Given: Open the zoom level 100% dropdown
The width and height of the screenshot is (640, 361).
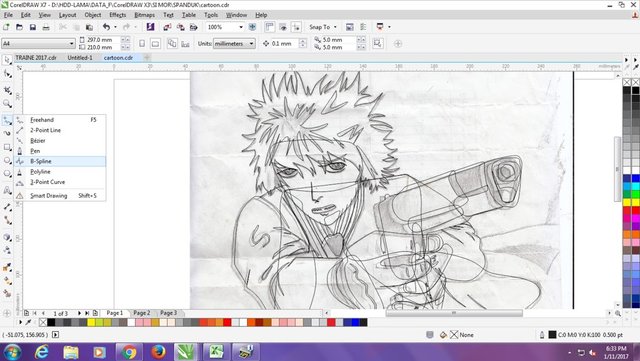Looking at the screenshot, I should 241,27.
